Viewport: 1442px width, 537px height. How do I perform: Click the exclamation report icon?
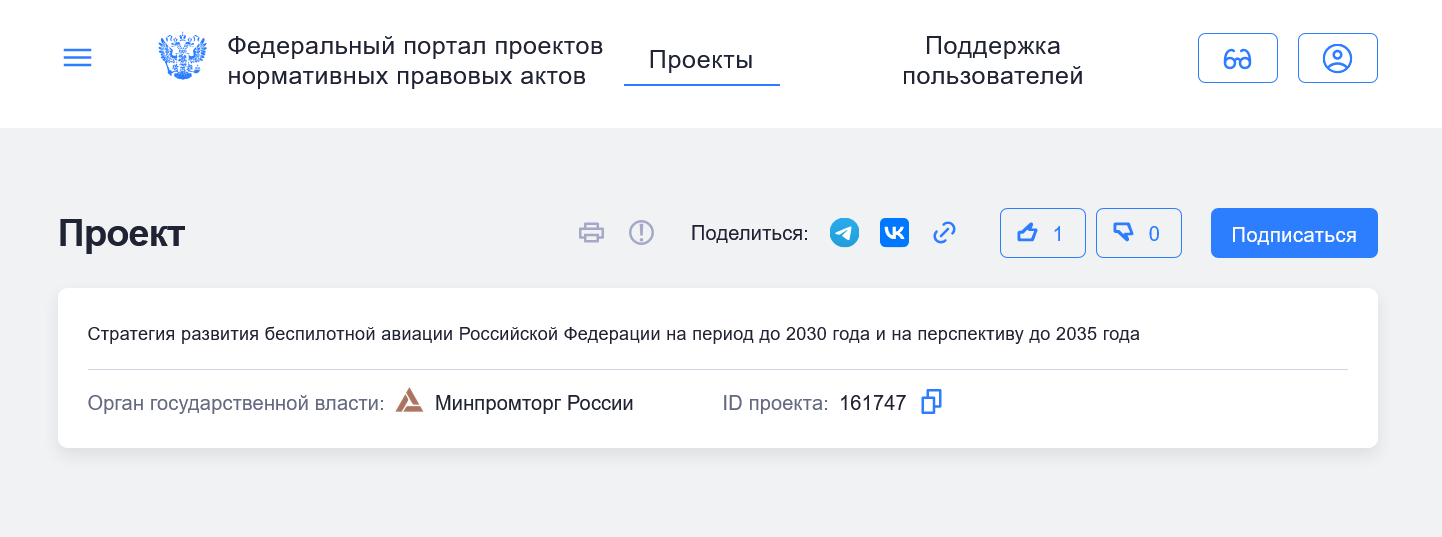tap(641, 233)
